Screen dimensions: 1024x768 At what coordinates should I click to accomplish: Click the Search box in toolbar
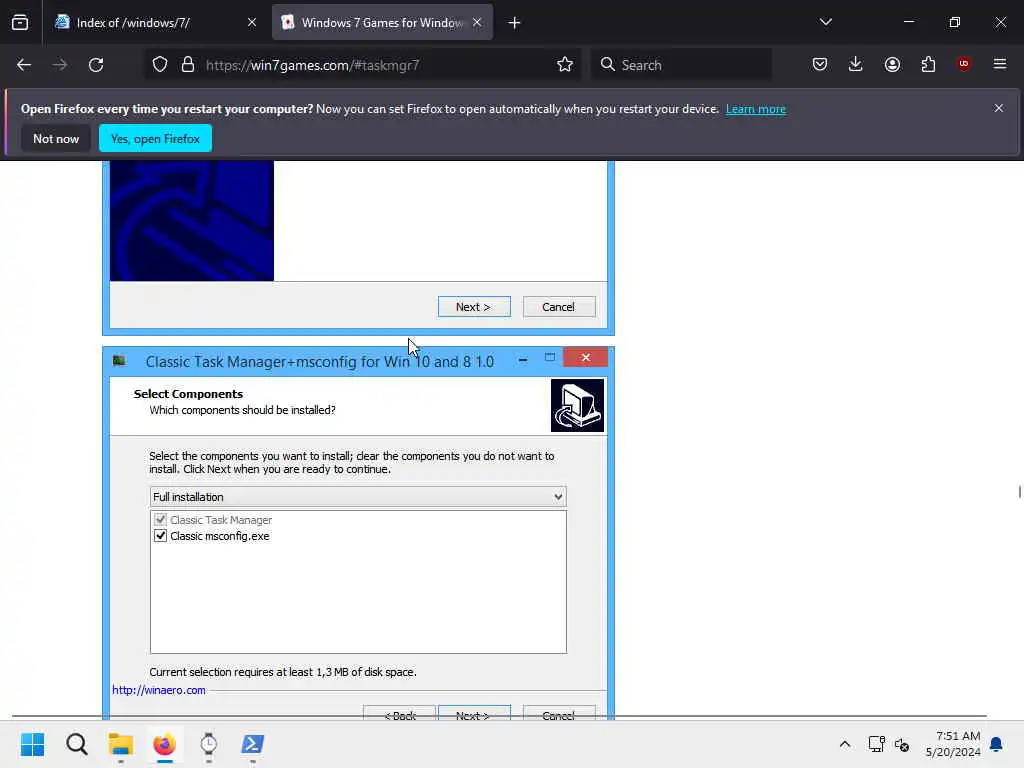[681, 65]
